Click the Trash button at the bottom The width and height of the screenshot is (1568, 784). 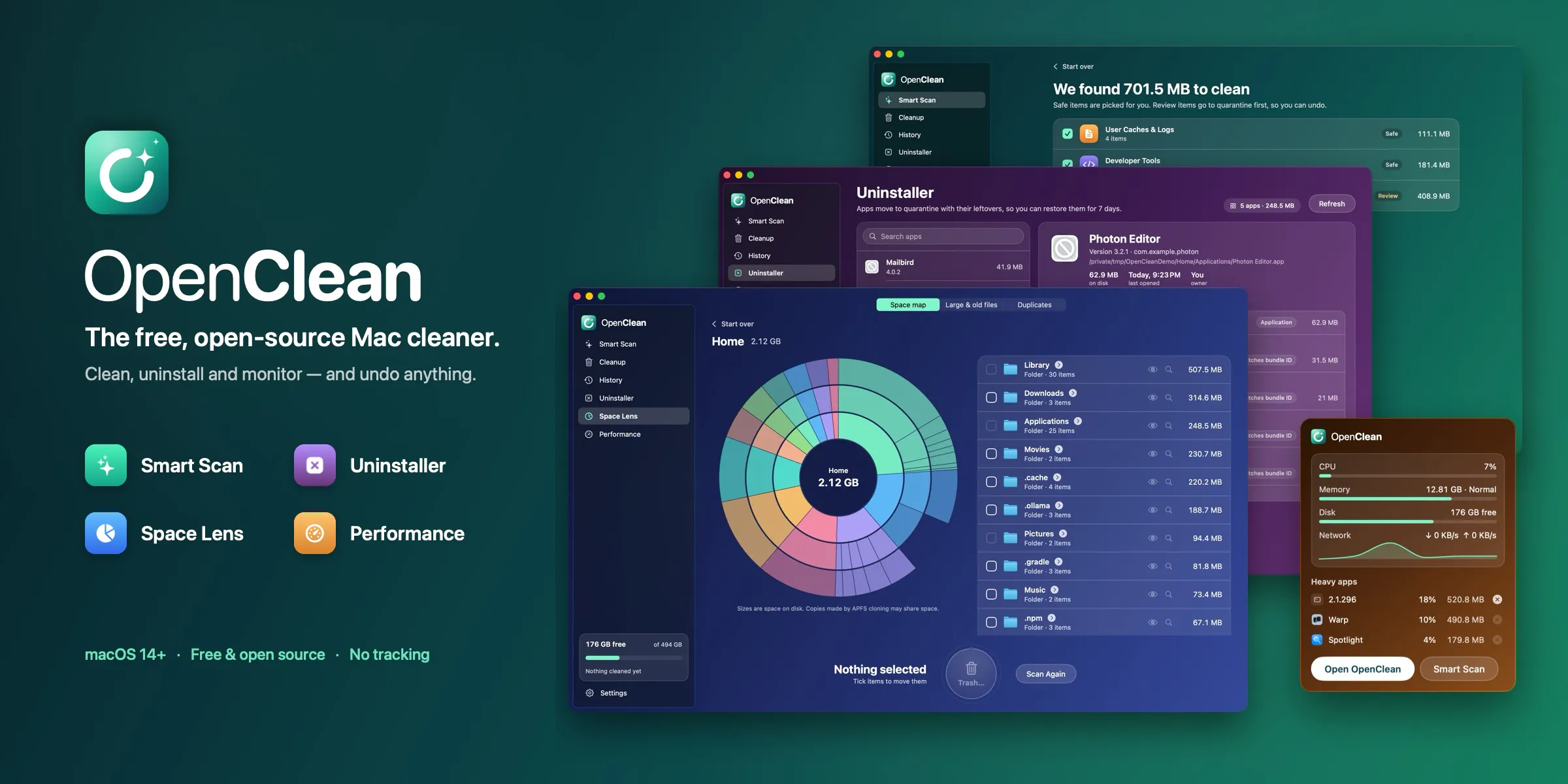click(x=971, y=674)
